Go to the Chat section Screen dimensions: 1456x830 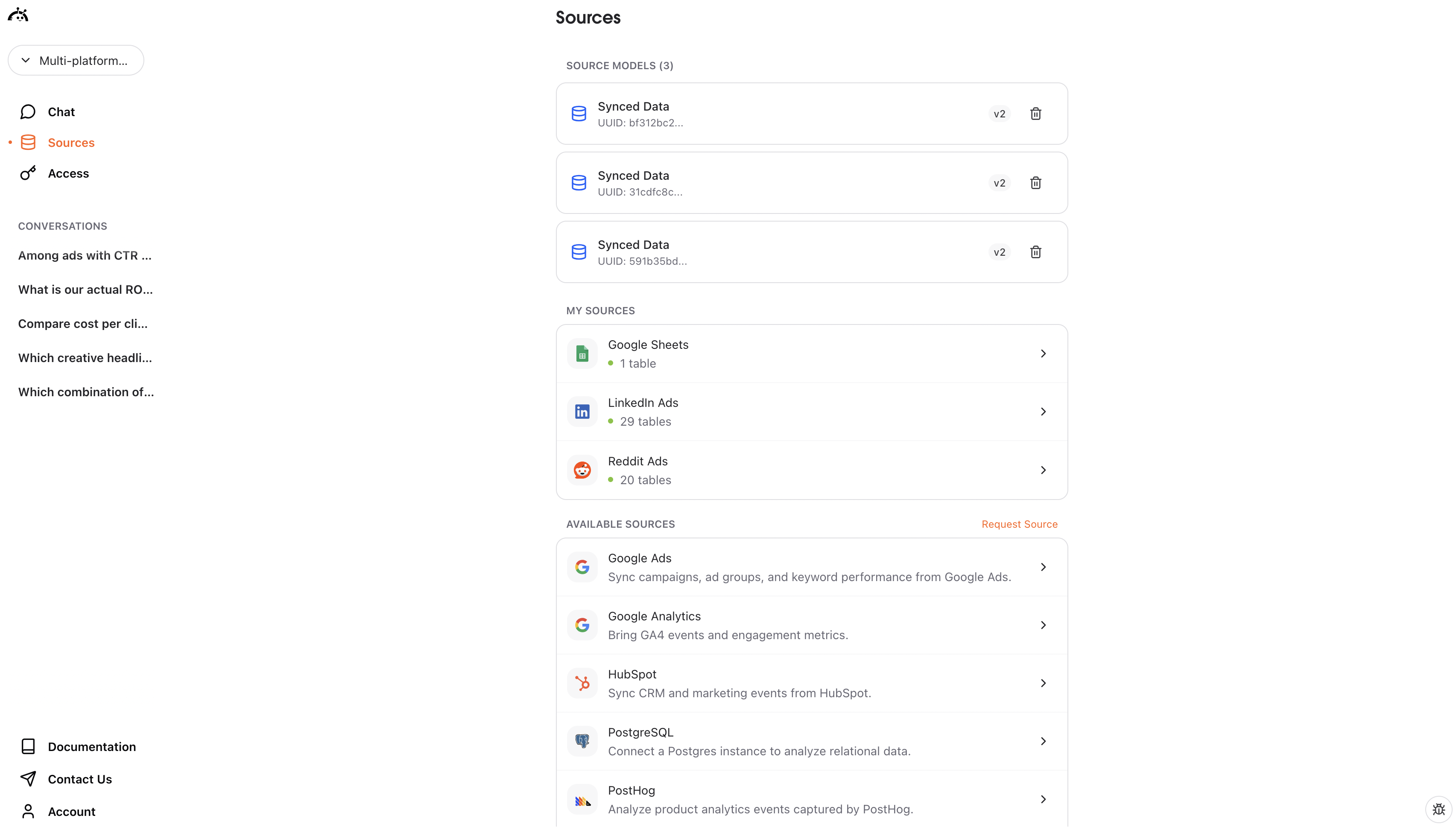[61, 112]
